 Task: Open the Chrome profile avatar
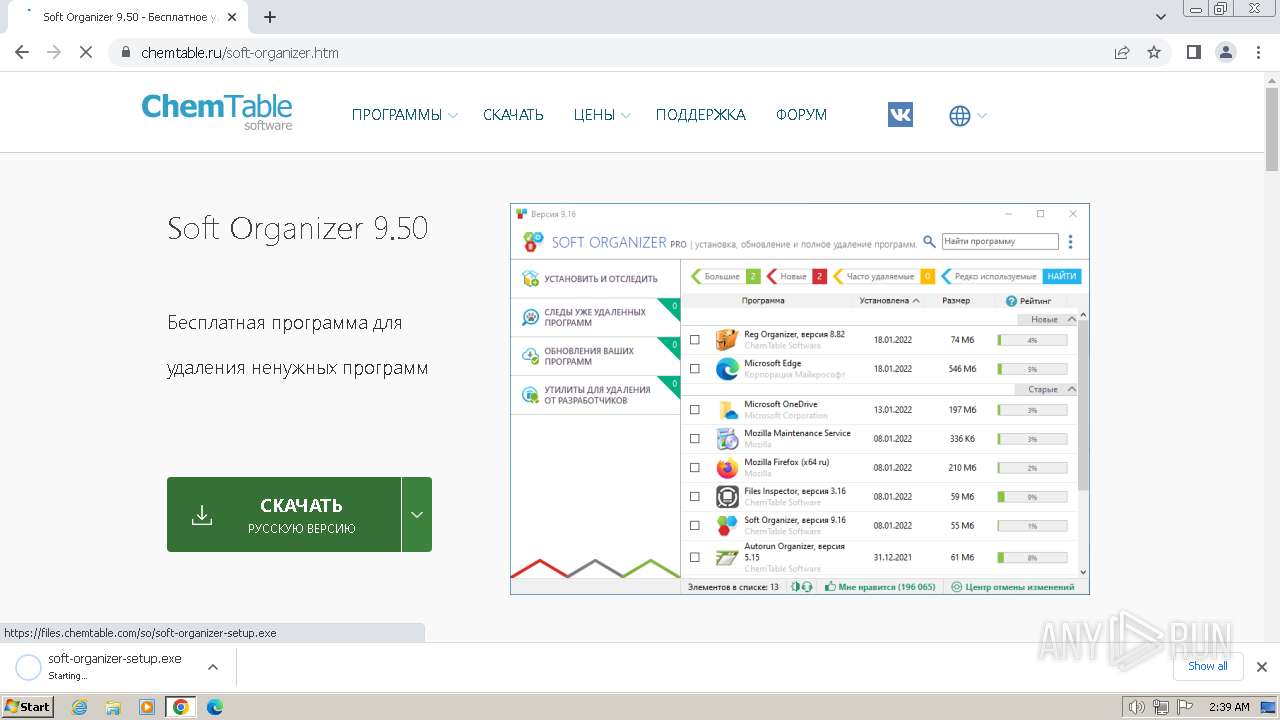tap(1225, 52)
